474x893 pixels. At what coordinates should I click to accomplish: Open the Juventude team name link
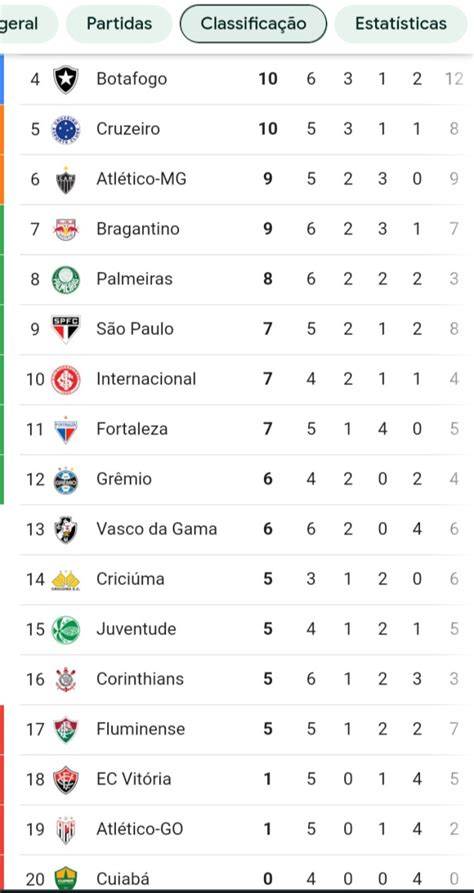click(136, 629)
